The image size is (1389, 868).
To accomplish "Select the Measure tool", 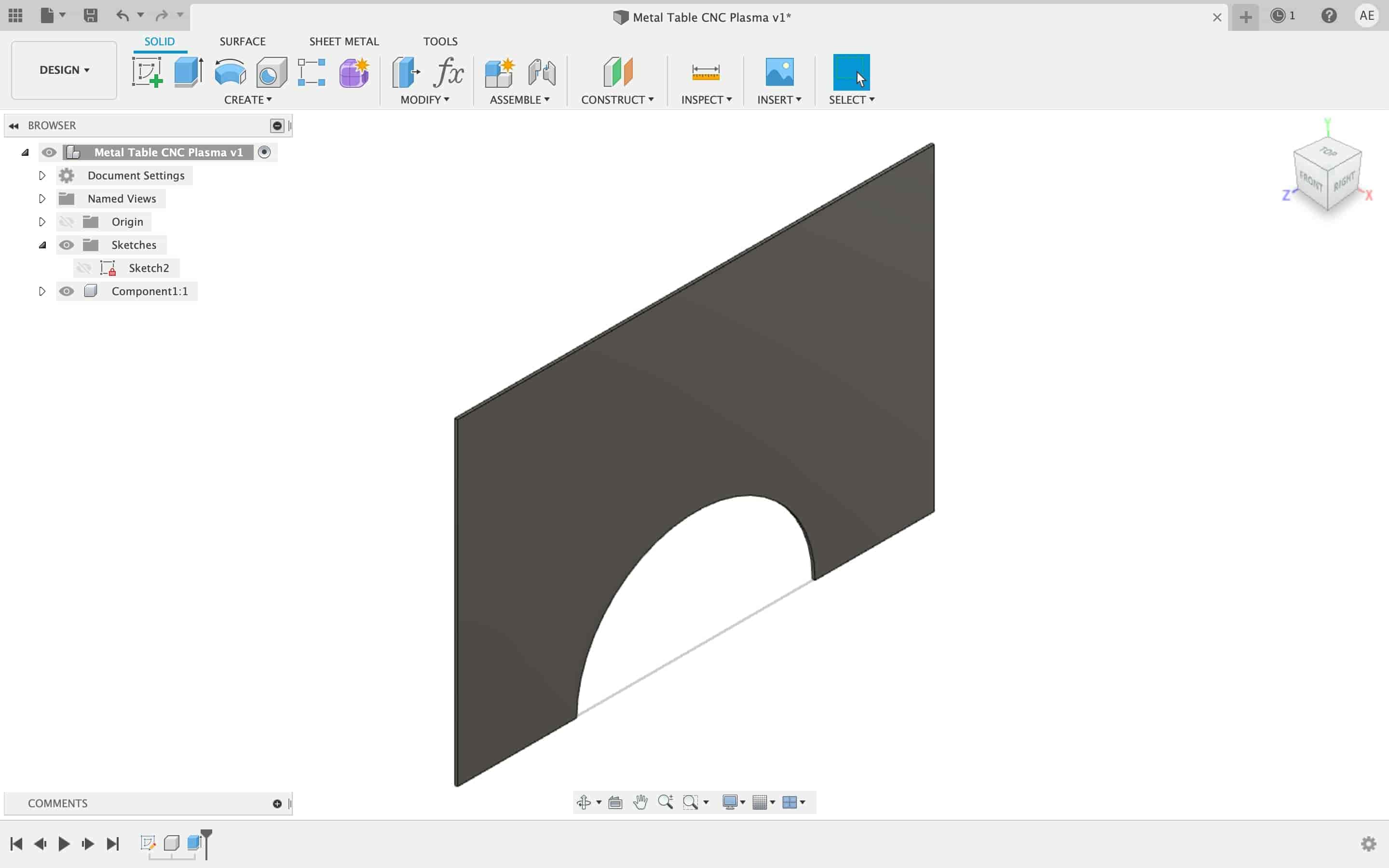I will pyautogui.click(x=706, y=72).
